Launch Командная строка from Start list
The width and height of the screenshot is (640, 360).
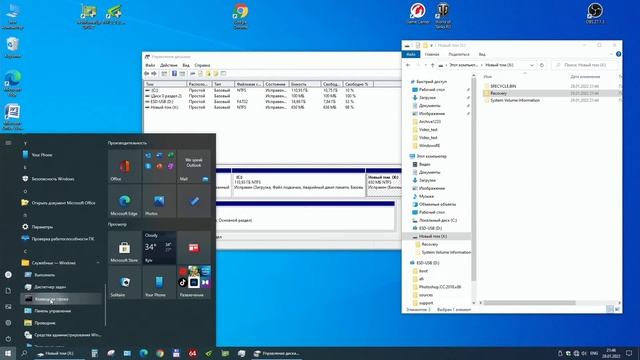pos(61,299)
